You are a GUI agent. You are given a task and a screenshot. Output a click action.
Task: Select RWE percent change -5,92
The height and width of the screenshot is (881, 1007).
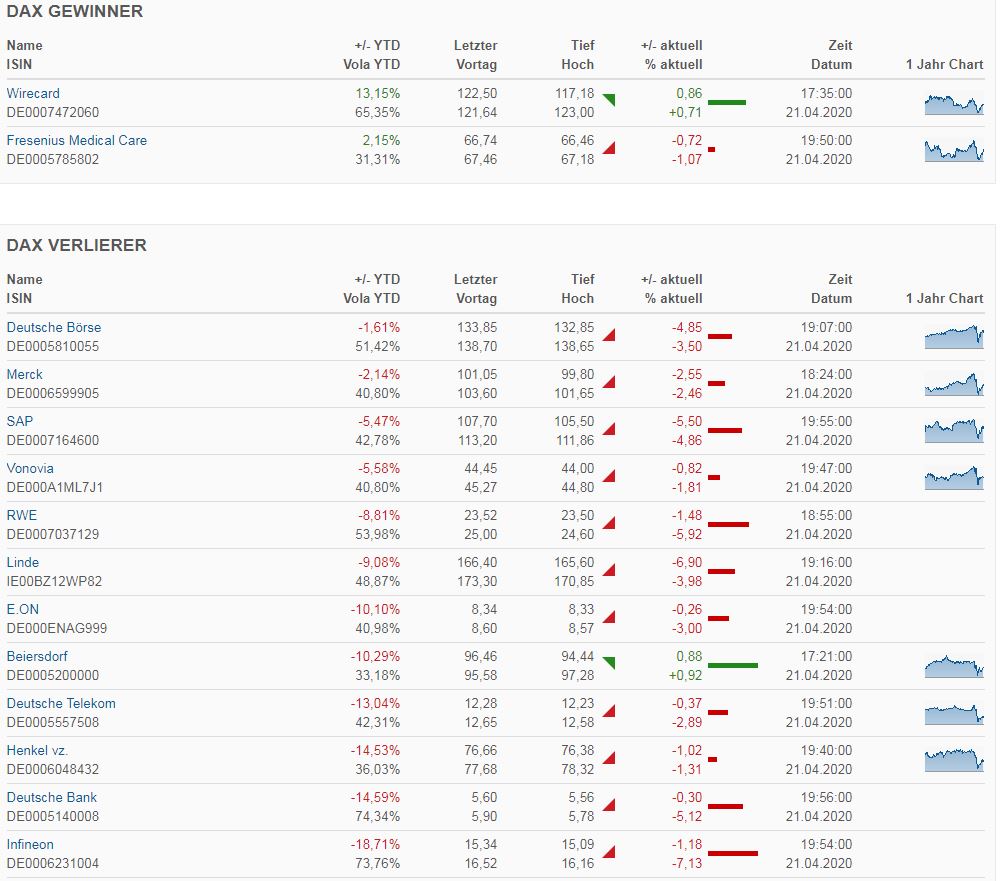(687, 534)
